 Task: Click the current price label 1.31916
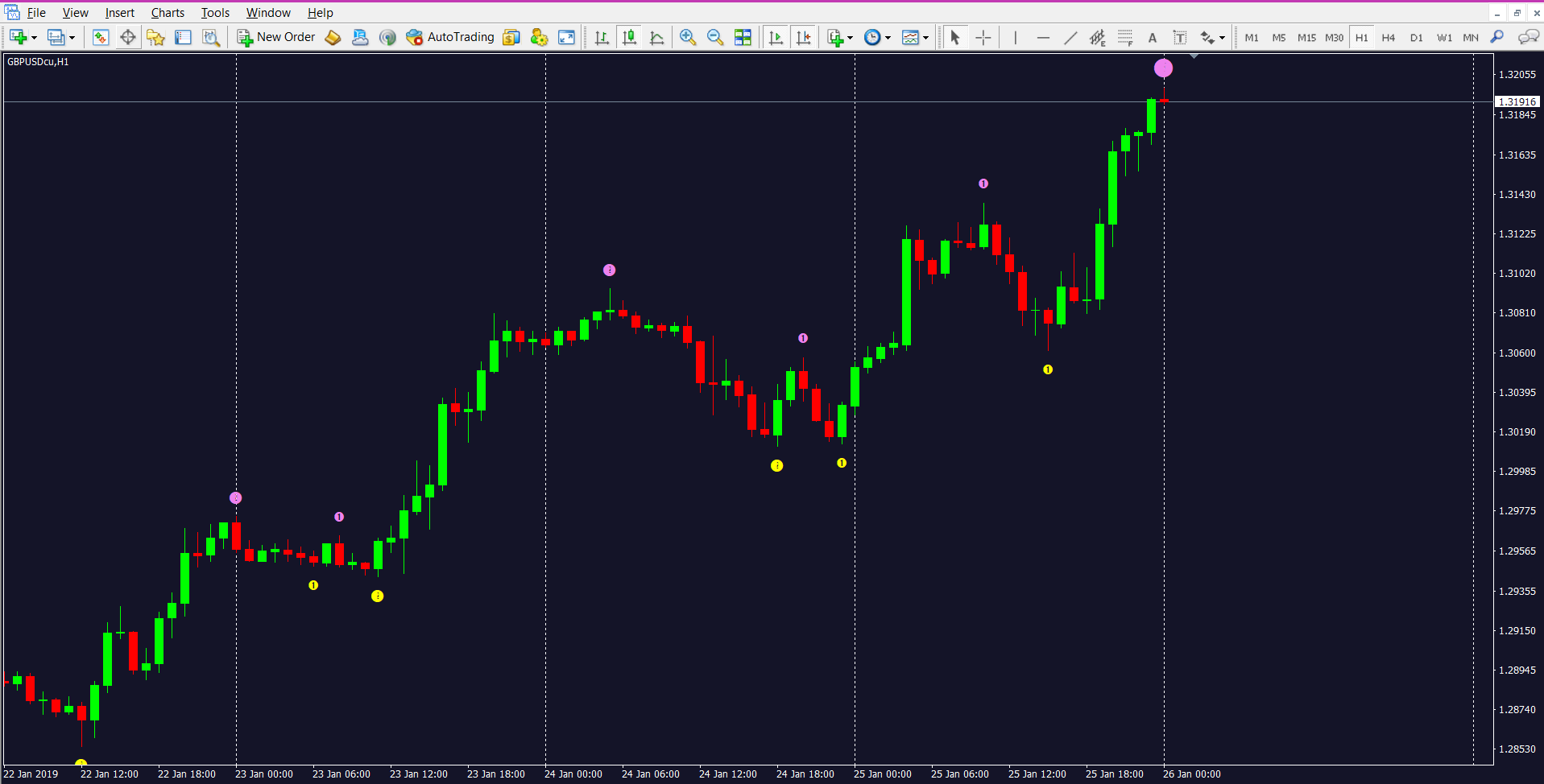(1517, 101)
